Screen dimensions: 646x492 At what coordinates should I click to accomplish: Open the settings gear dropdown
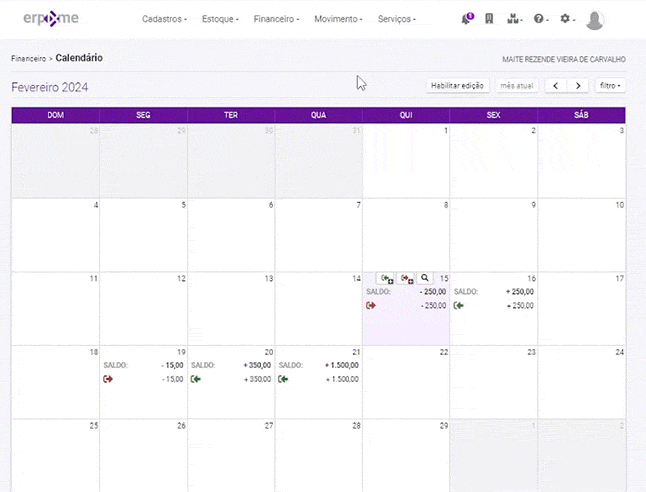point(567,19)
